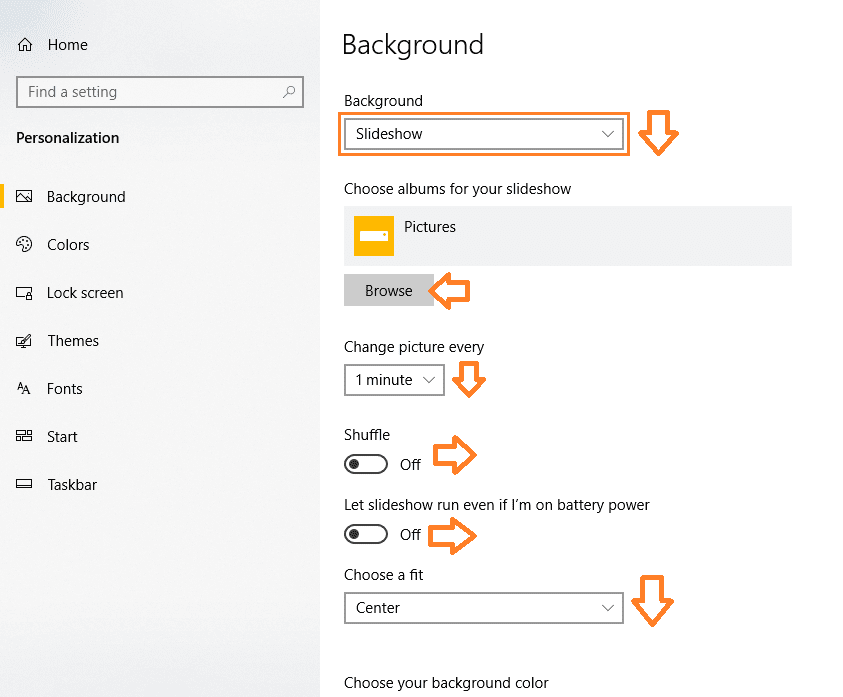Viewport: 843px width, 697px height.
Task: Select the Pictures album folder
Action: click(568, 236)
